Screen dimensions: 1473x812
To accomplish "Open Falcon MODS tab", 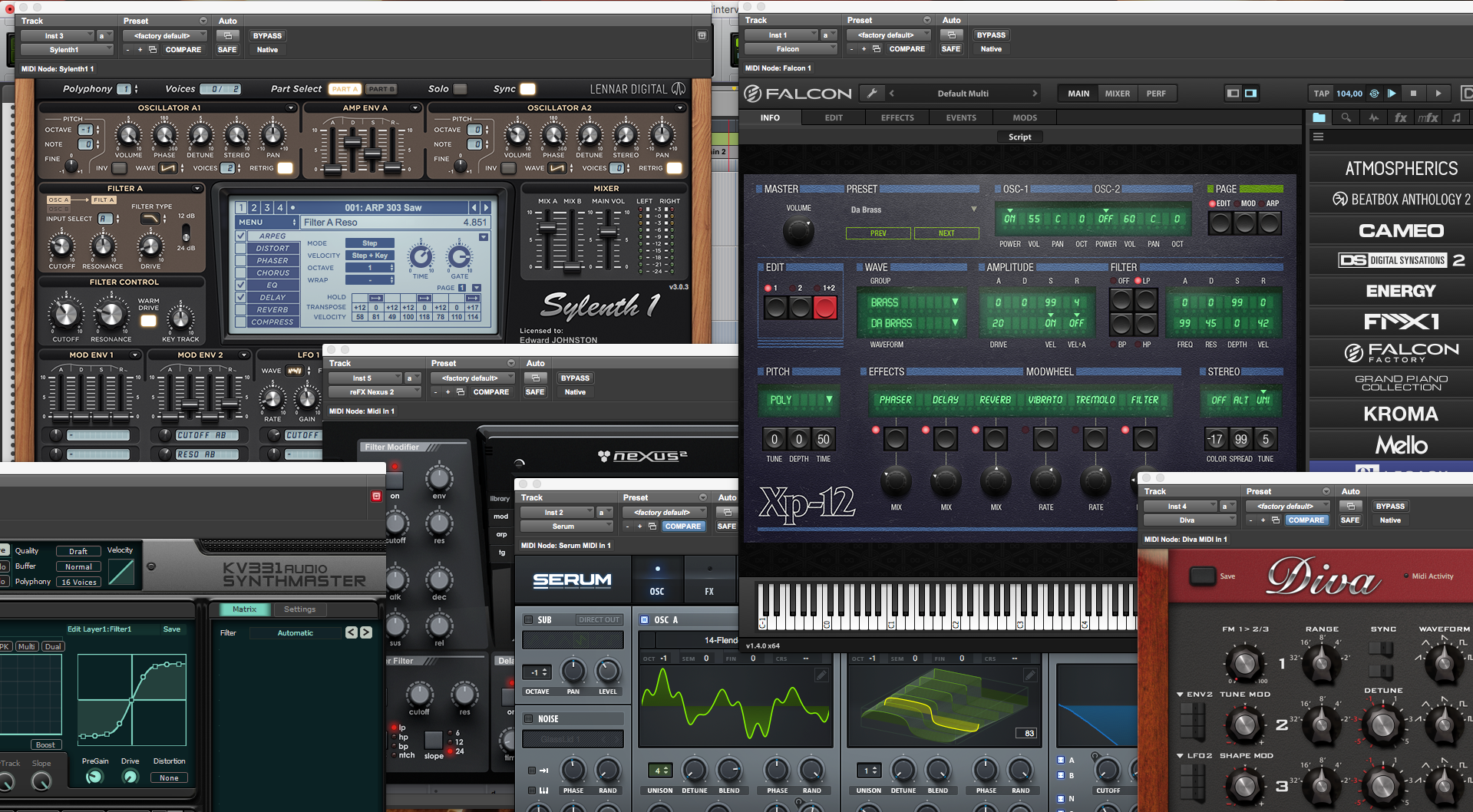I will [x=1025, y=118].
